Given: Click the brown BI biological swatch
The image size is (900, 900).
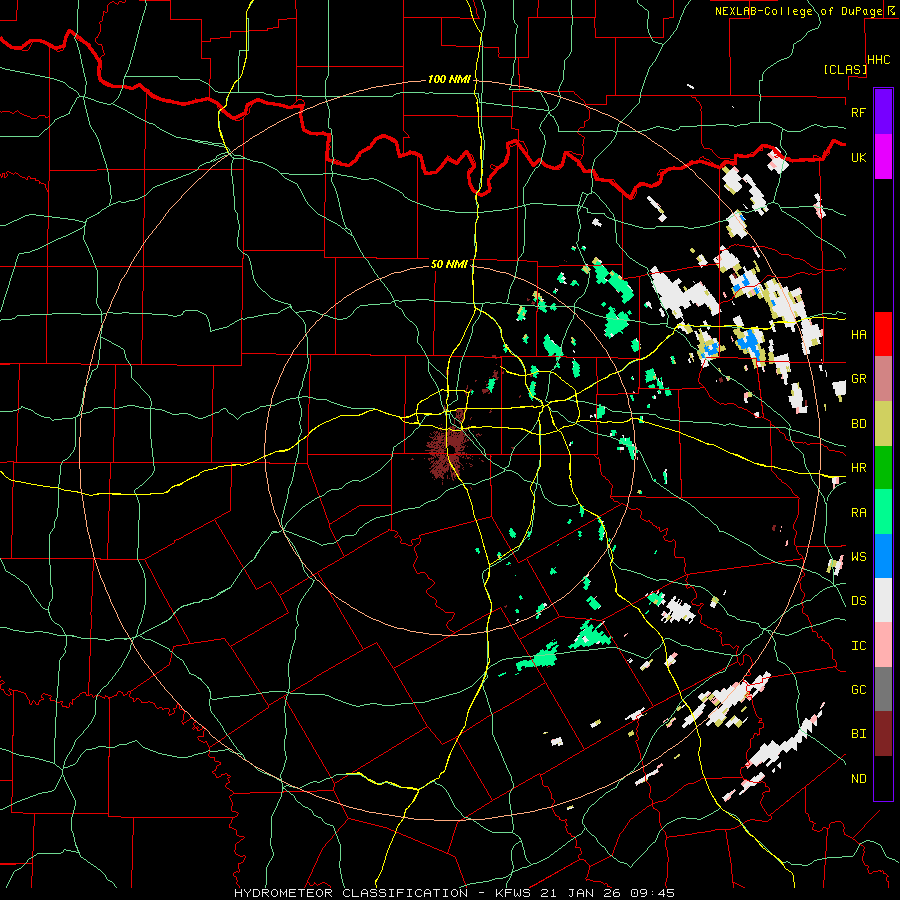Looking at the screenshot, I should click(883, 734).
